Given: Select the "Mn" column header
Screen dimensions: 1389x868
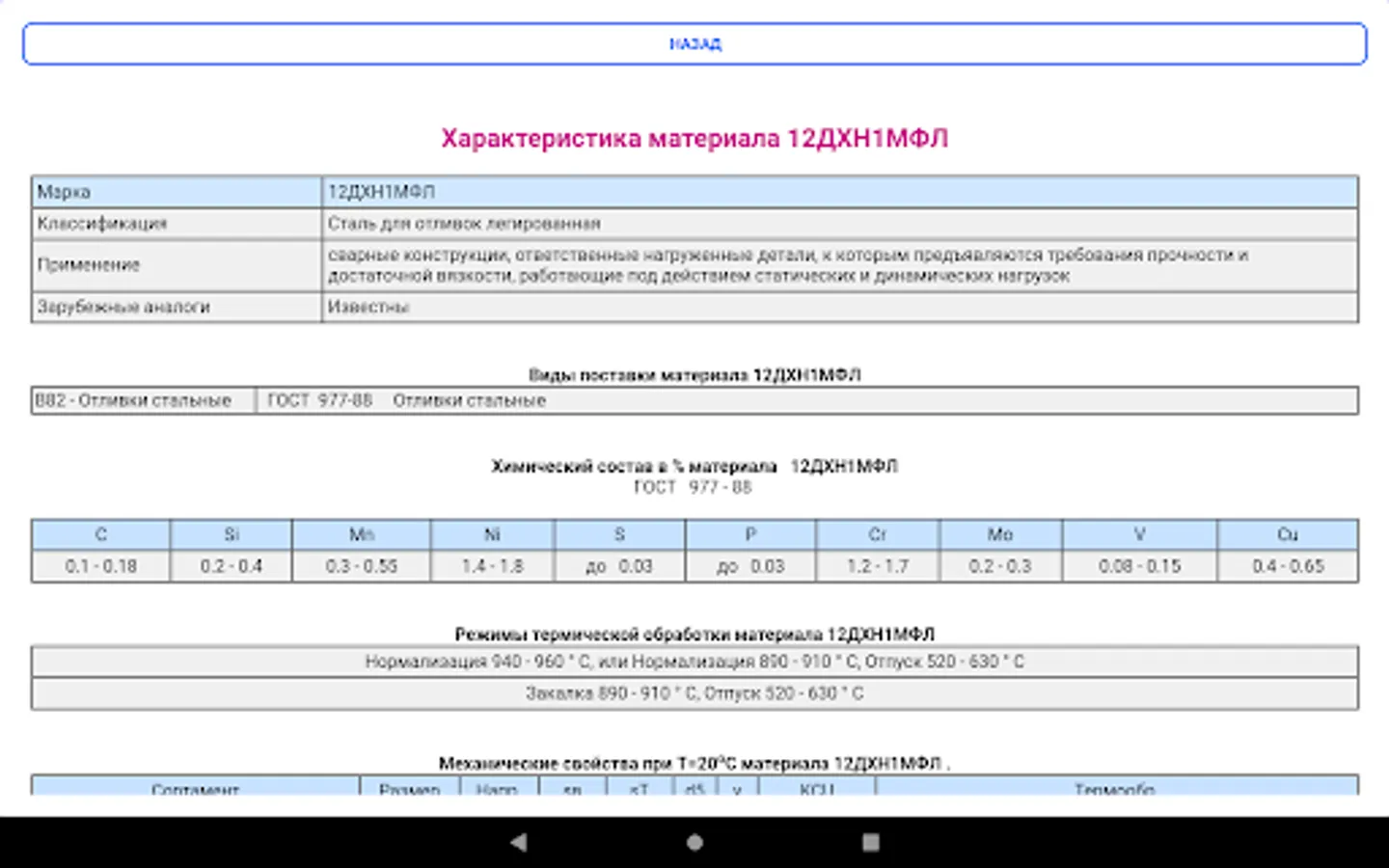Looking at the screenshot, I should pos(362,534).
